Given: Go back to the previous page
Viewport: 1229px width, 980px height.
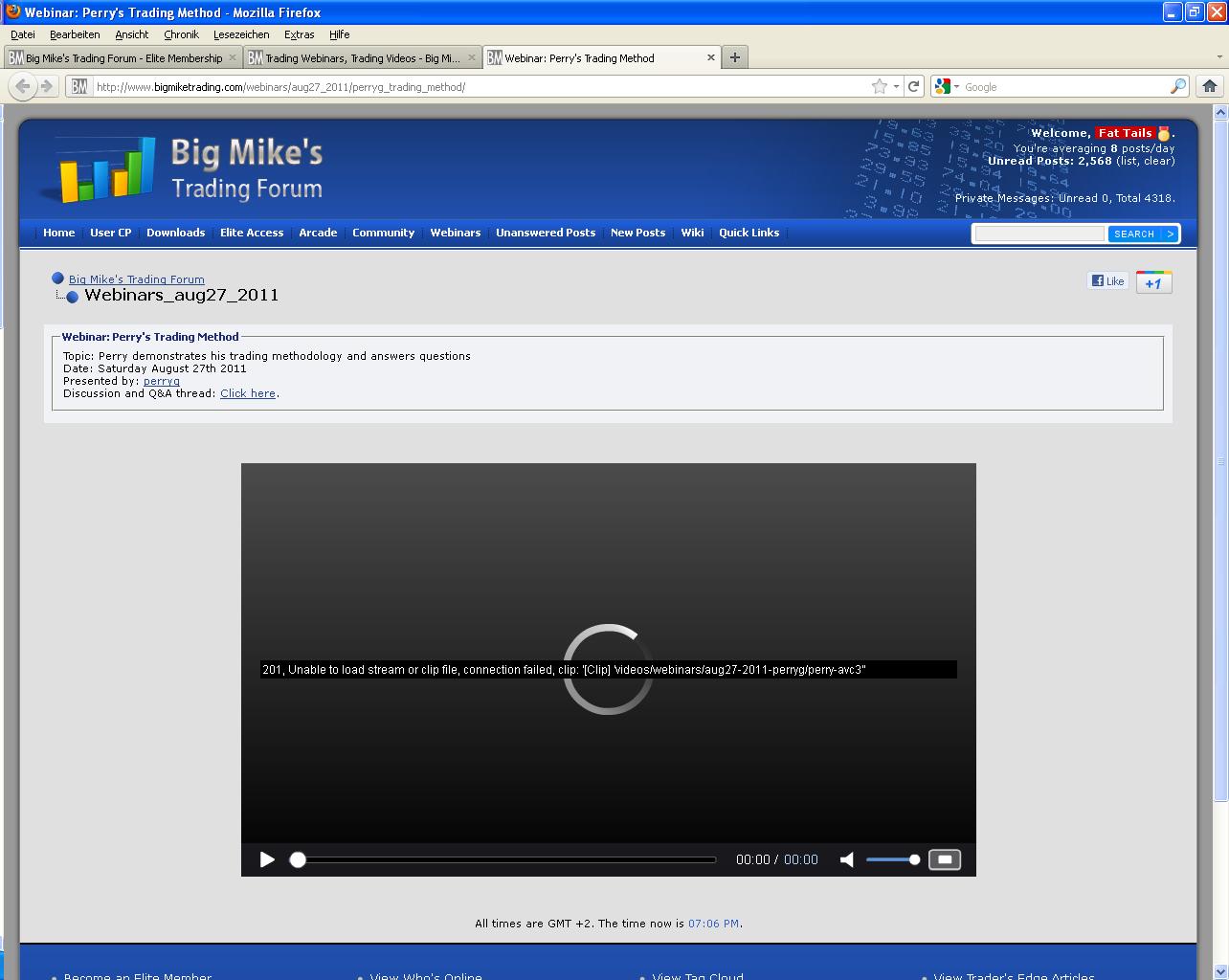Looking at the screenshot, I should tap(23, 86).
